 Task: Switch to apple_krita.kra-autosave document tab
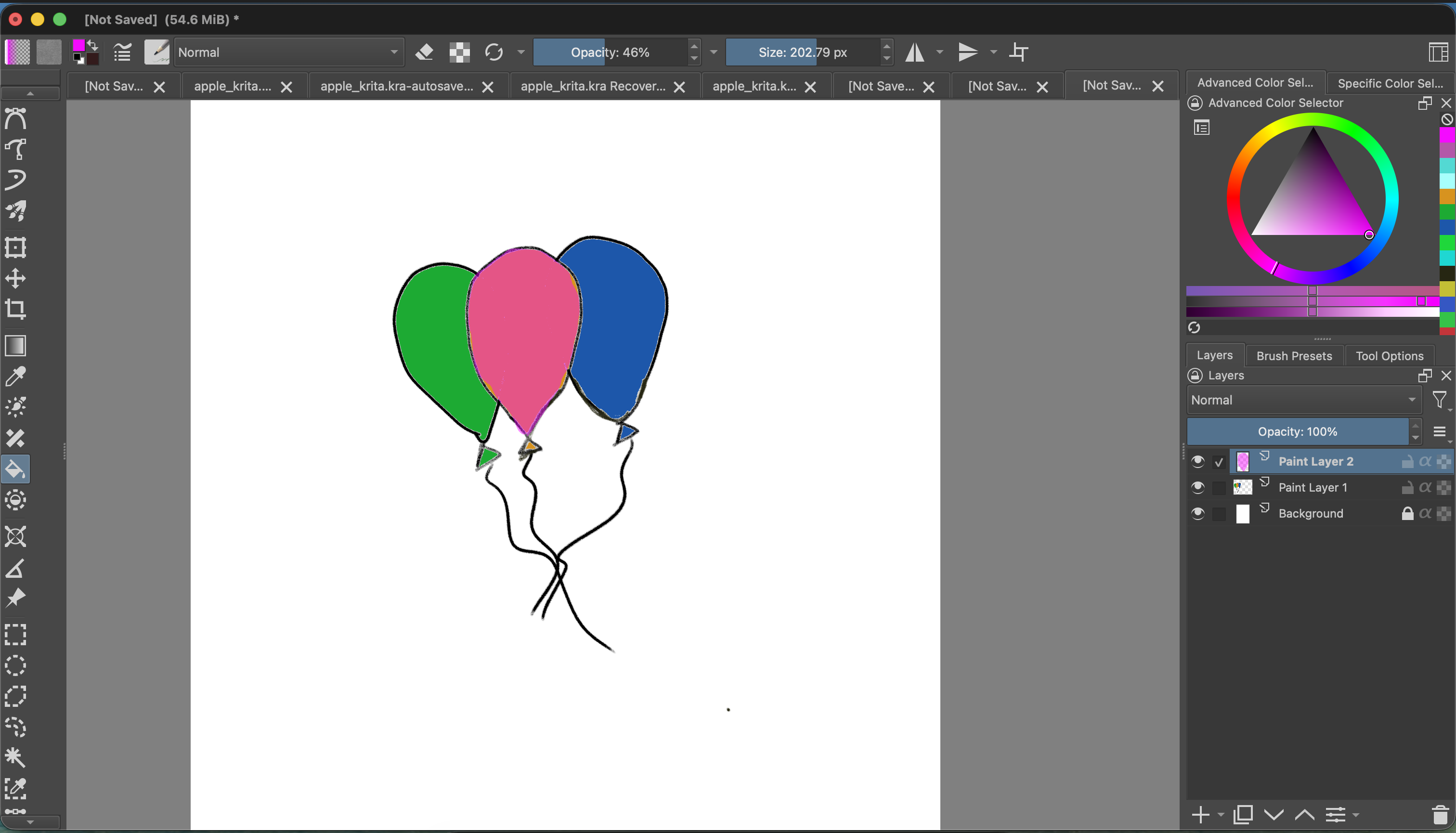pyautogui.click(x=396, y=86)
